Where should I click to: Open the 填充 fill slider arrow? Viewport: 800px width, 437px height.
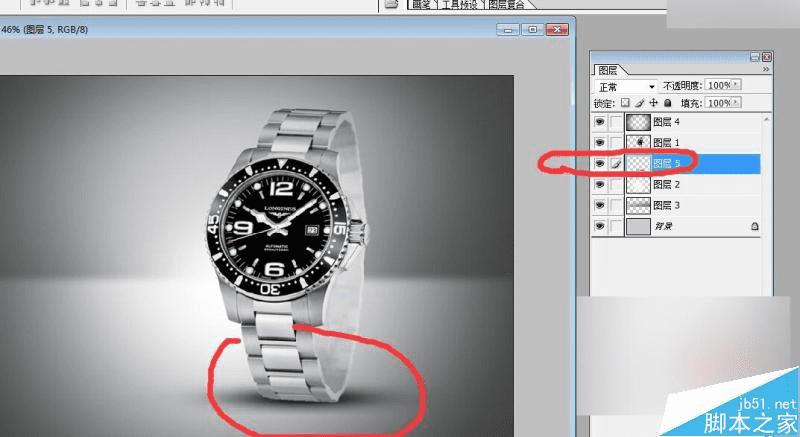(737, 102)
